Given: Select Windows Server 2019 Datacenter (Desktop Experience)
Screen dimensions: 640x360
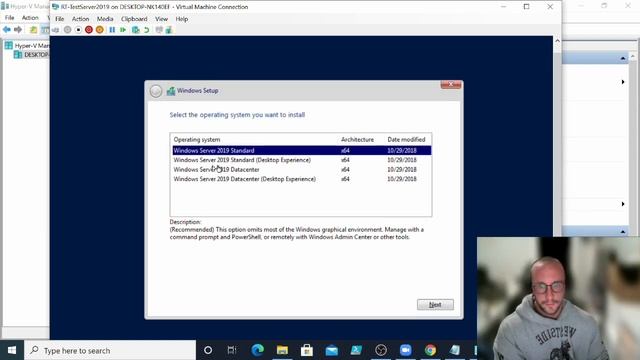Looking at the screenshot, I should click(x=302, y=179).
